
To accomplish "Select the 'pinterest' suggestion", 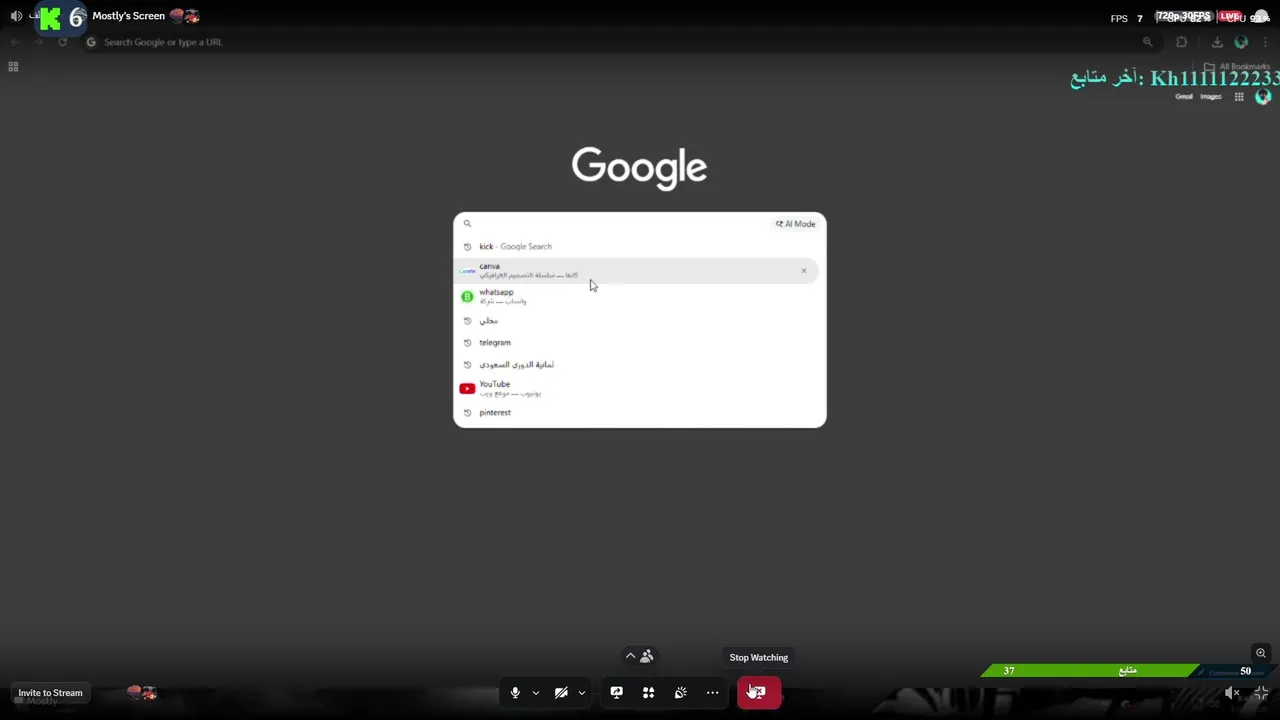I will 638,412.
